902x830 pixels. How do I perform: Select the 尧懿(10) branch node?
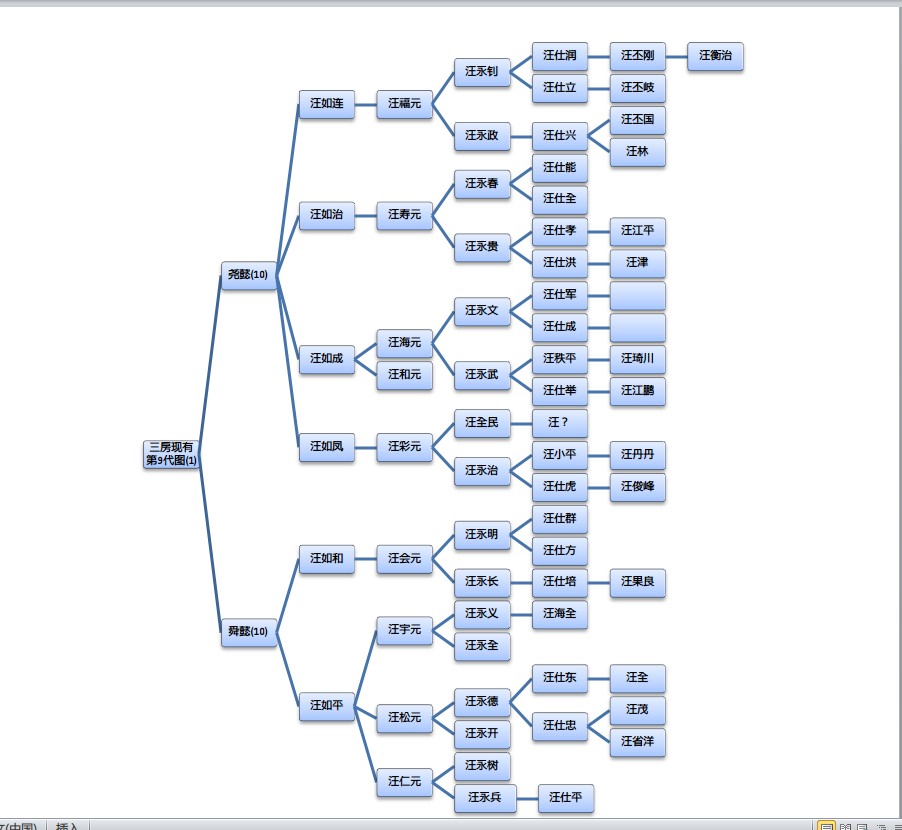[248, 274]
